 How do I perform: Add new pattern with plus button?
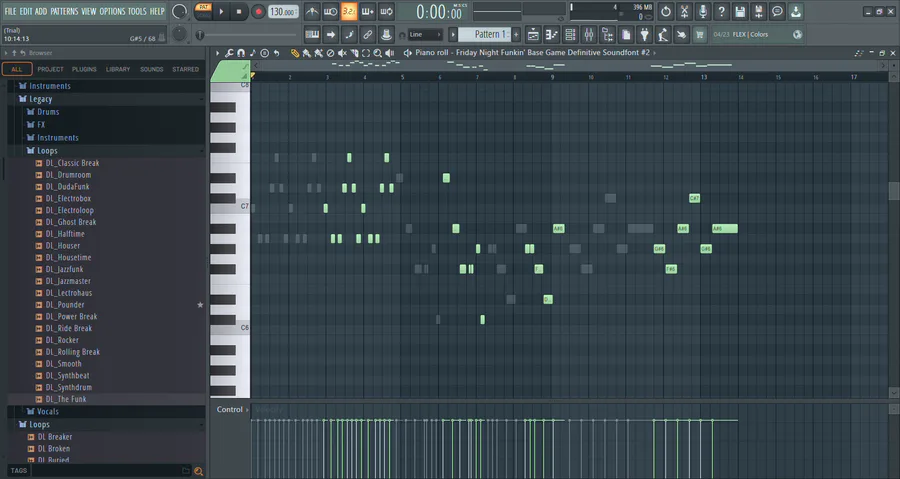516,34
